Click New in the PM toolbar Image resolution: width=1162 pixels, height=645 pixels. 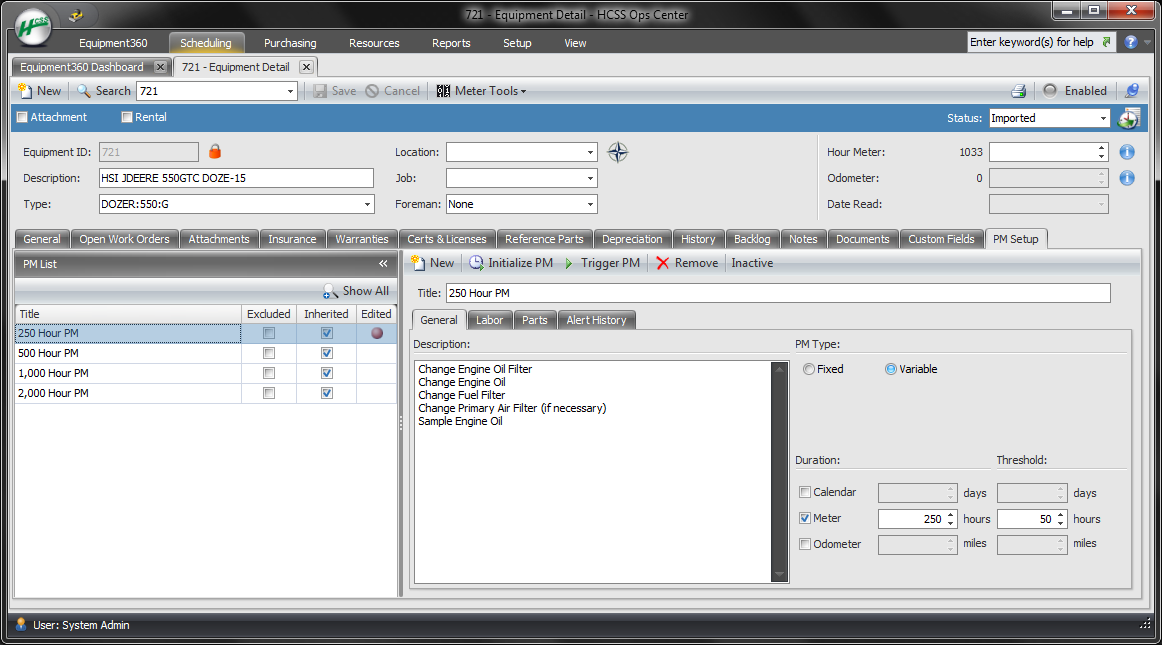tap(433, 262)
